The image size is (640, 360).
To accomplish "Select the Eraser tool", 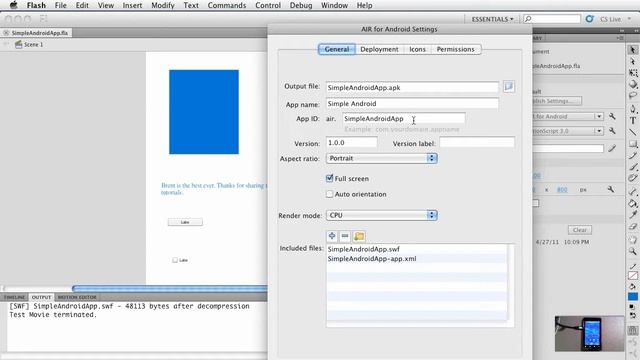I will pyautogui.click(x=633, y=226).
